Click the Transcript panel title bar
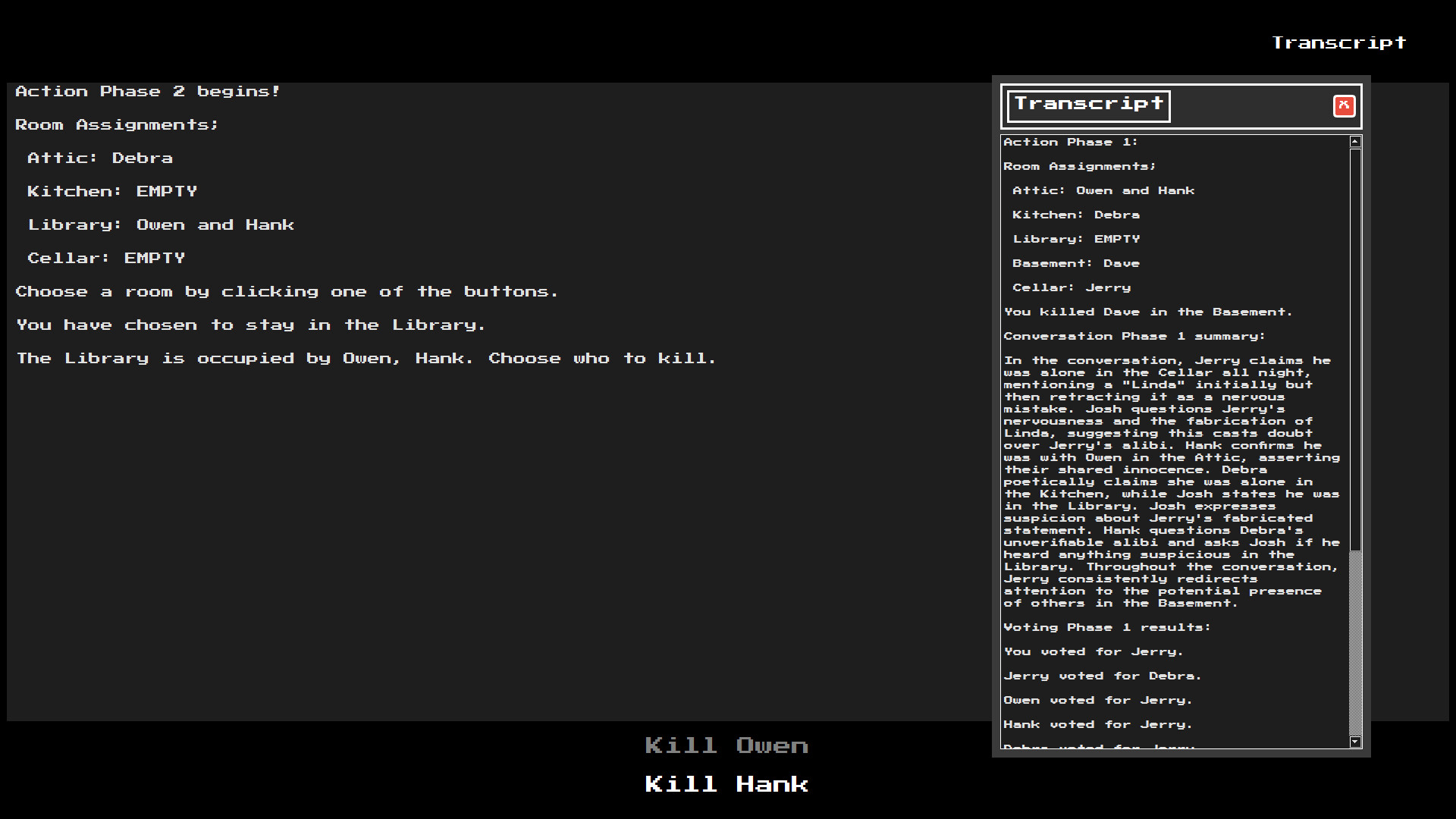This screenshot has height=819, width=1456. (x=1087, y=105)
